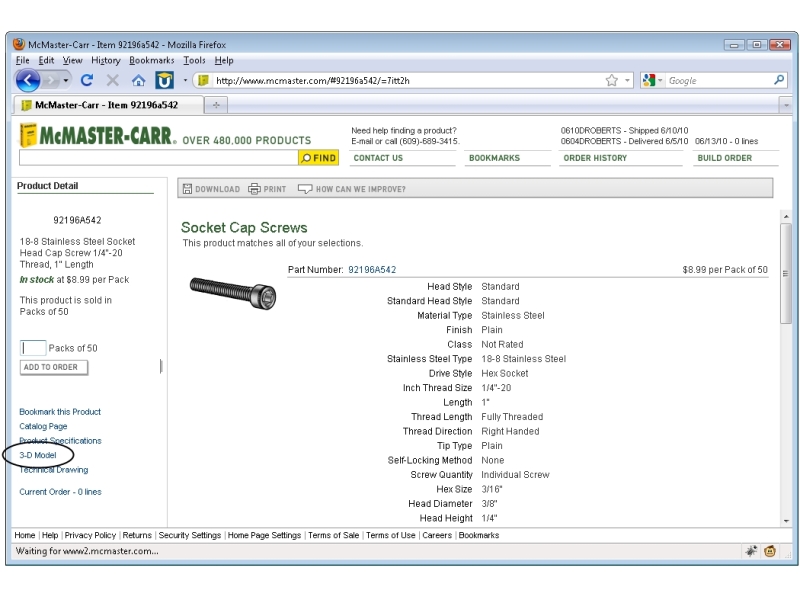Click HOW CAN WE IMPROVE speech bubble icon
The width and height of the screenshot is (800, 600).
[x=305, y=189]
